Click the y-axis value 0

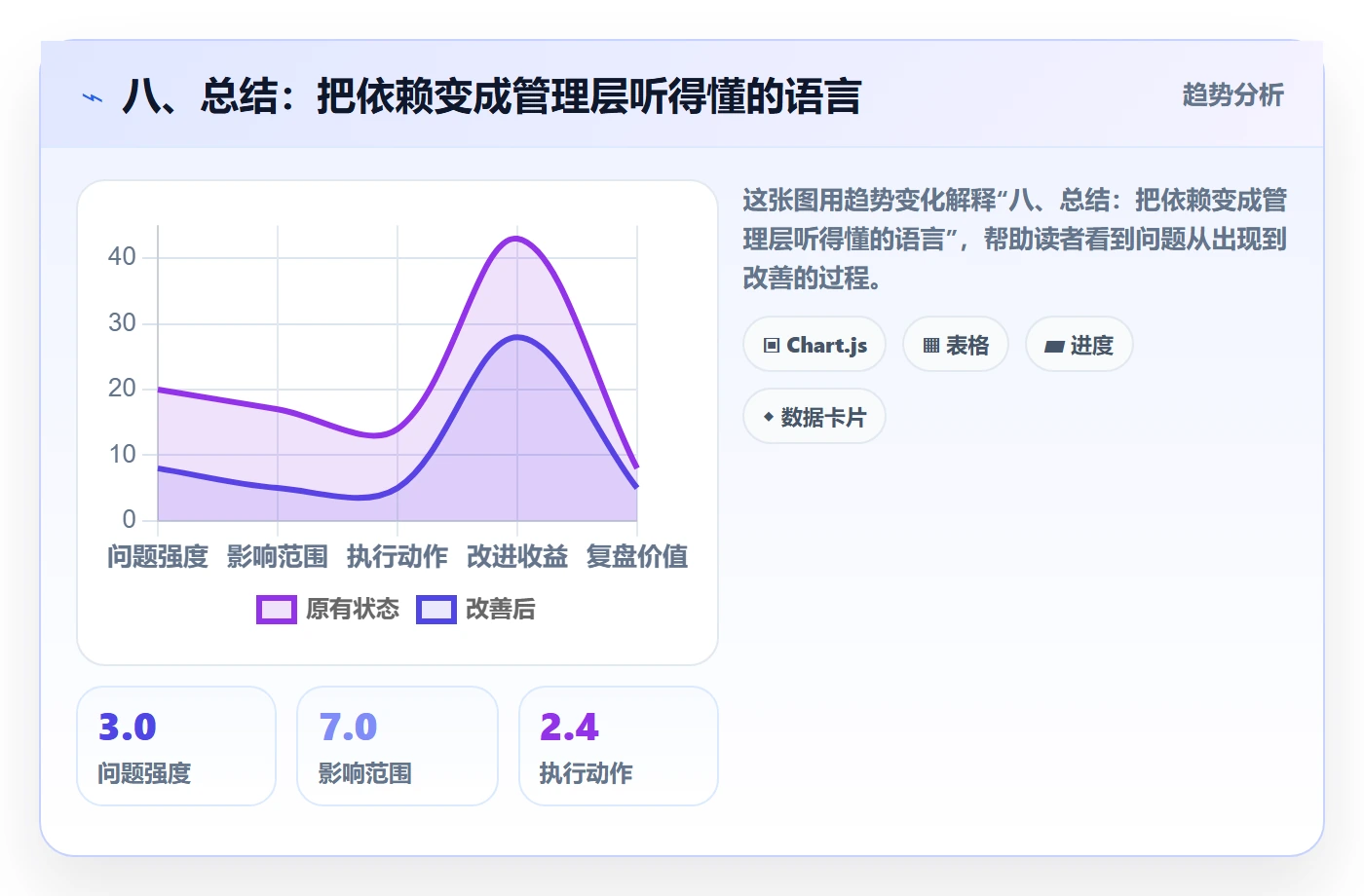tap(129, 520)
